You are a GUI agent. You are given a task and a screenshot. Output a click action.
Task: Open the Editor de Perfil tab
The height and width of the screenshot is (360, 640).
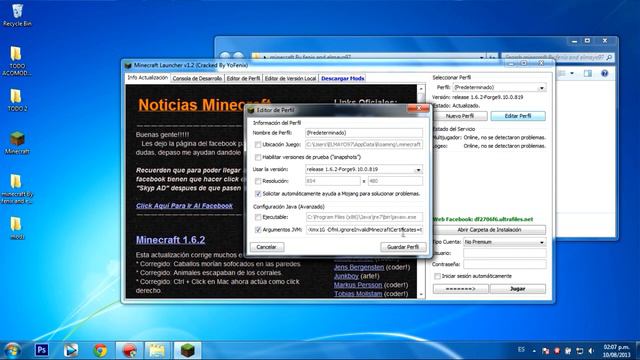243,78
